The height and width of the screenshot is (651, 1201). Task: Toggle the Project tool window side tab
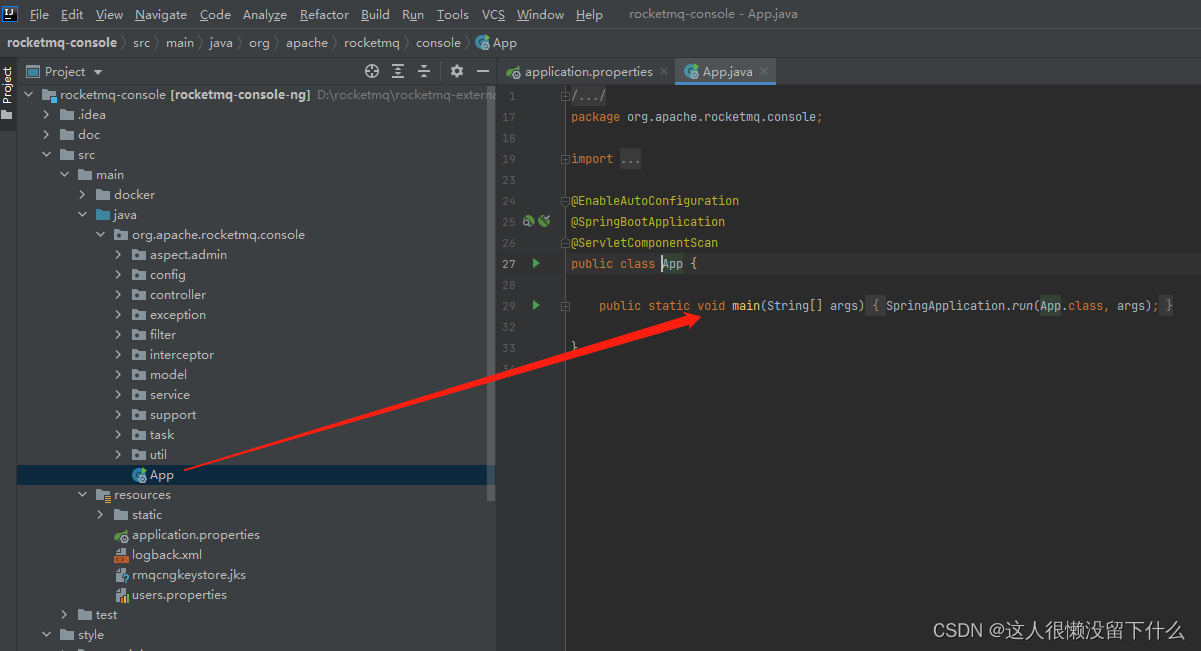(7, 86)
